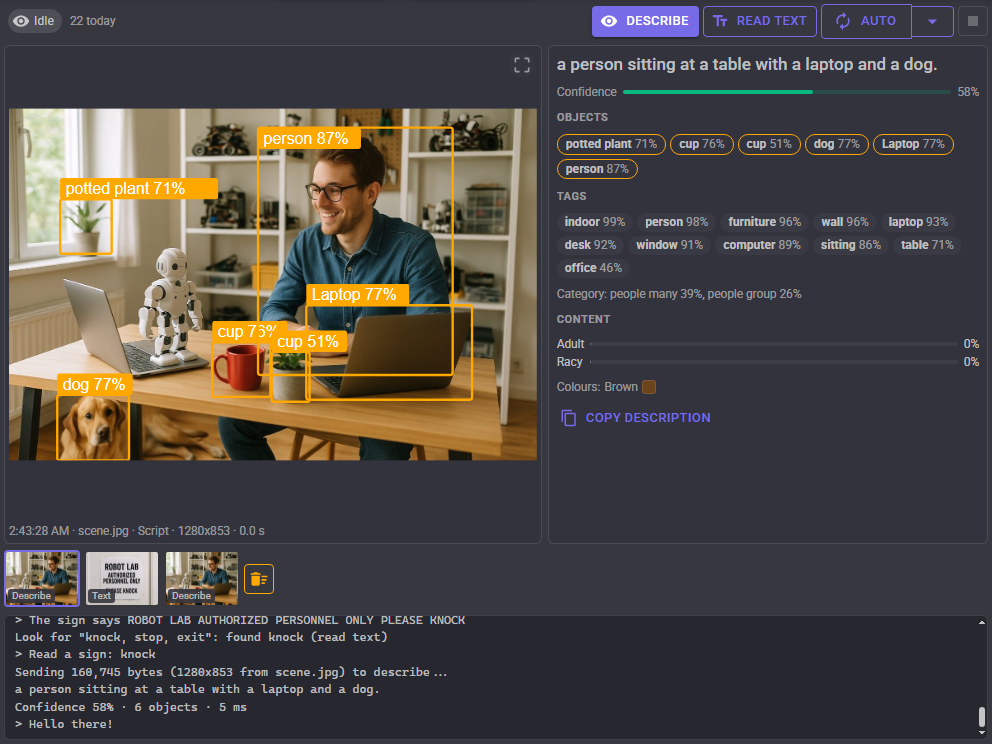This screenshot has height=744, width=992.
Task: Clear history with the trash list icon
Action: pyautogui.click(x=259, y=579)
